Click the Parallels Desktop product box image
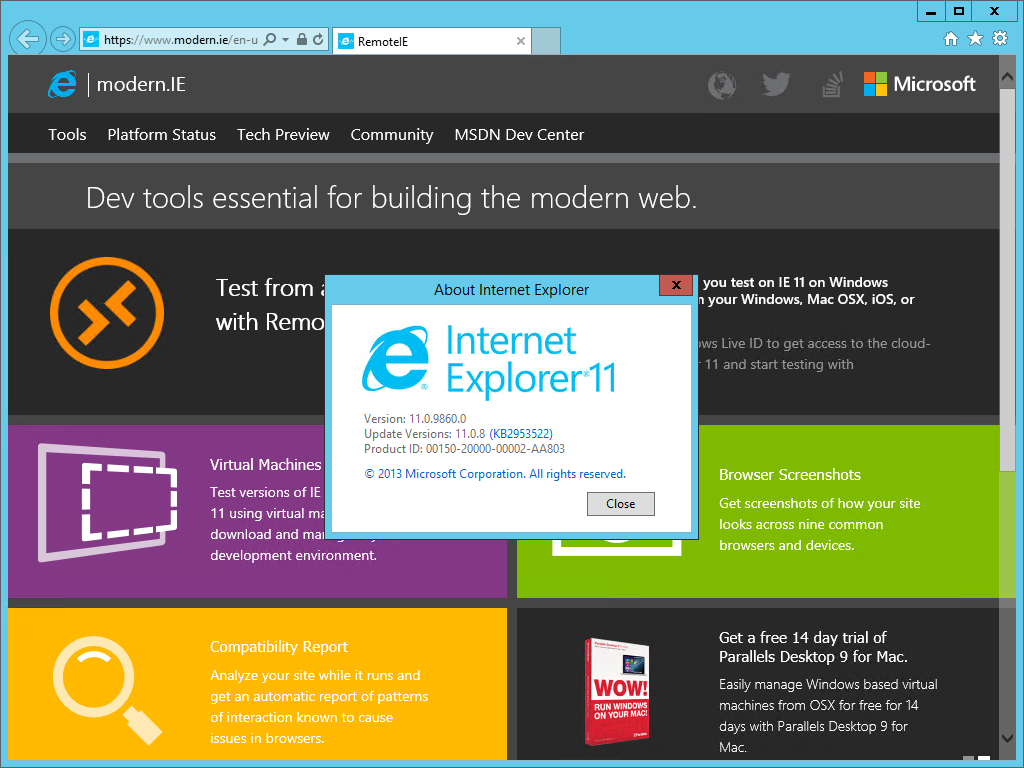Screen dimensions: 1024x768 [617, 692]
